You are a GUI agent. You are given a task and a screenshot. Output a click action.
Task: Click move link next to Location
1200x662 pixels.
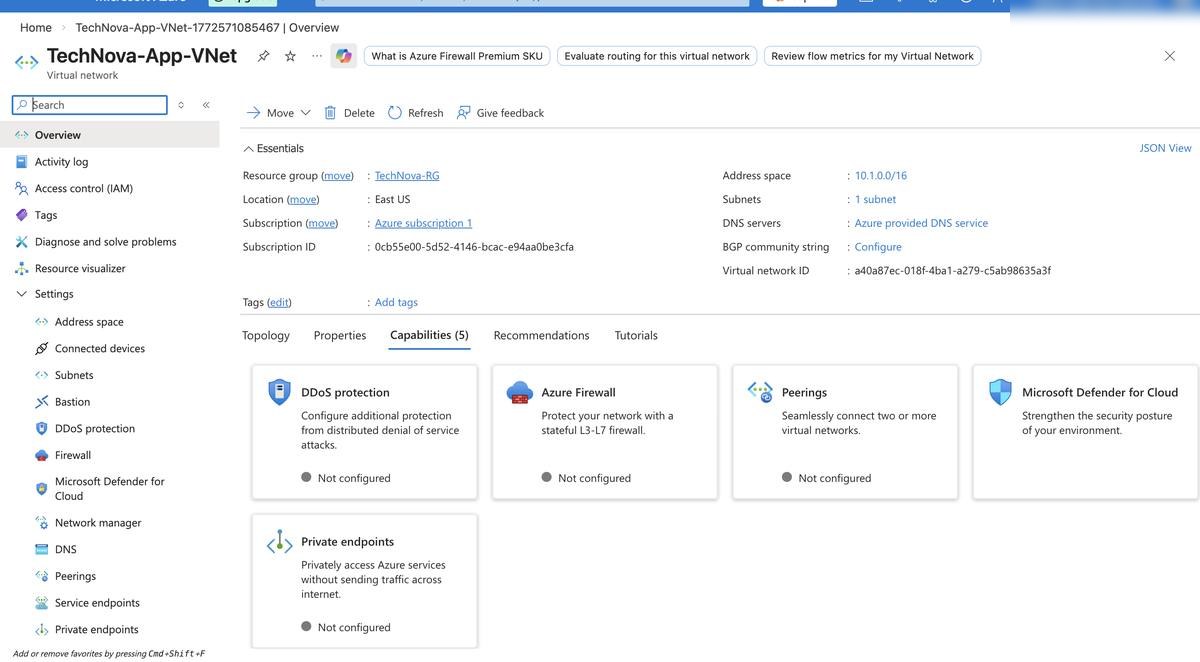click(x=303, y=199)
